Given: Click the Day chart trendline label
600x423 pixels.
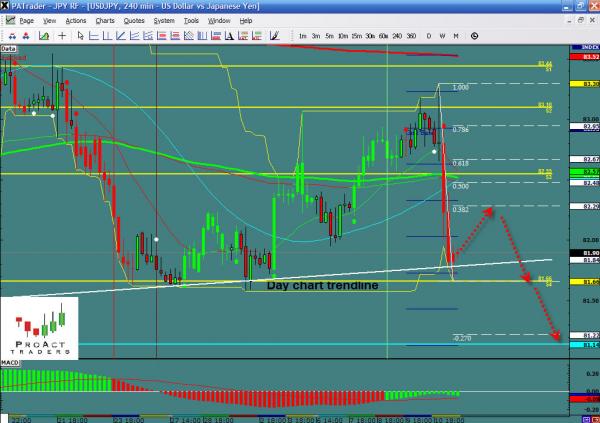Looking at the screenshot, I should [322, 285].
